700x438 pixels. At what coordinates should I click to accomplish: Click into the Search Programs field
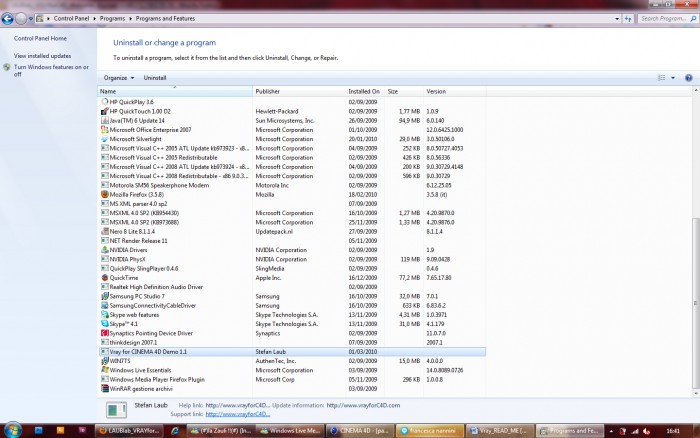point(664,19)
